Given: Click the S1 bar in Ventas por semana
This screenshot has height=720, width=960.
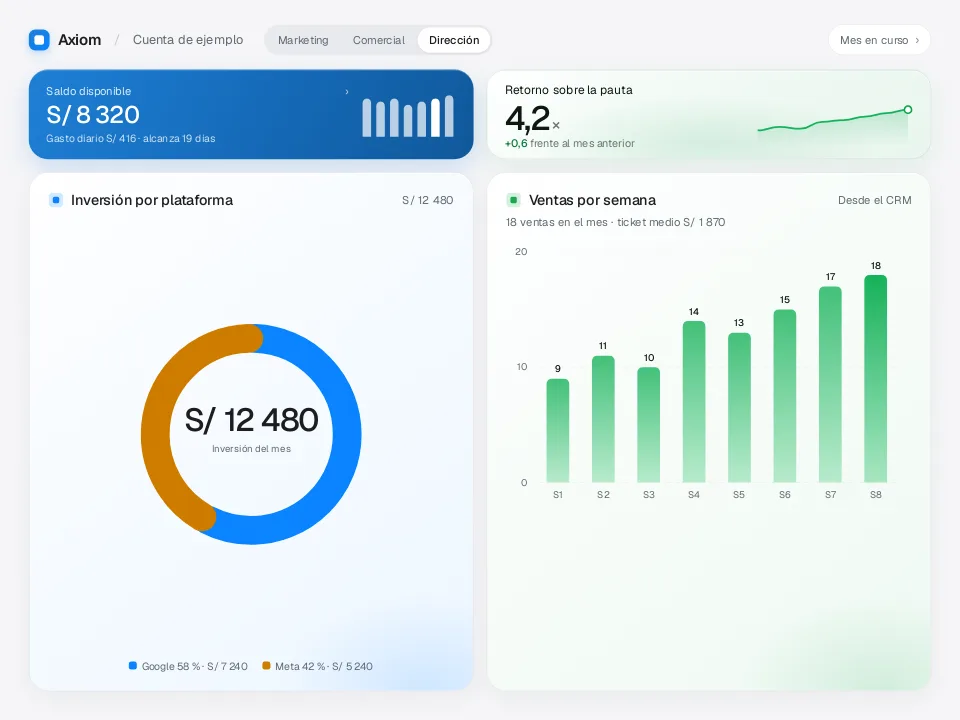Looking at the screenshot, I should [x=558, y=430].
